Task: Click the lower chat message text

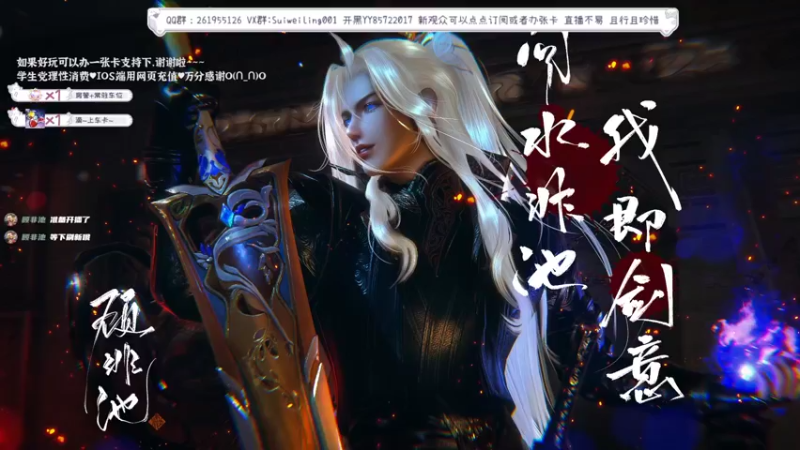Action: [x=70, y=237]
